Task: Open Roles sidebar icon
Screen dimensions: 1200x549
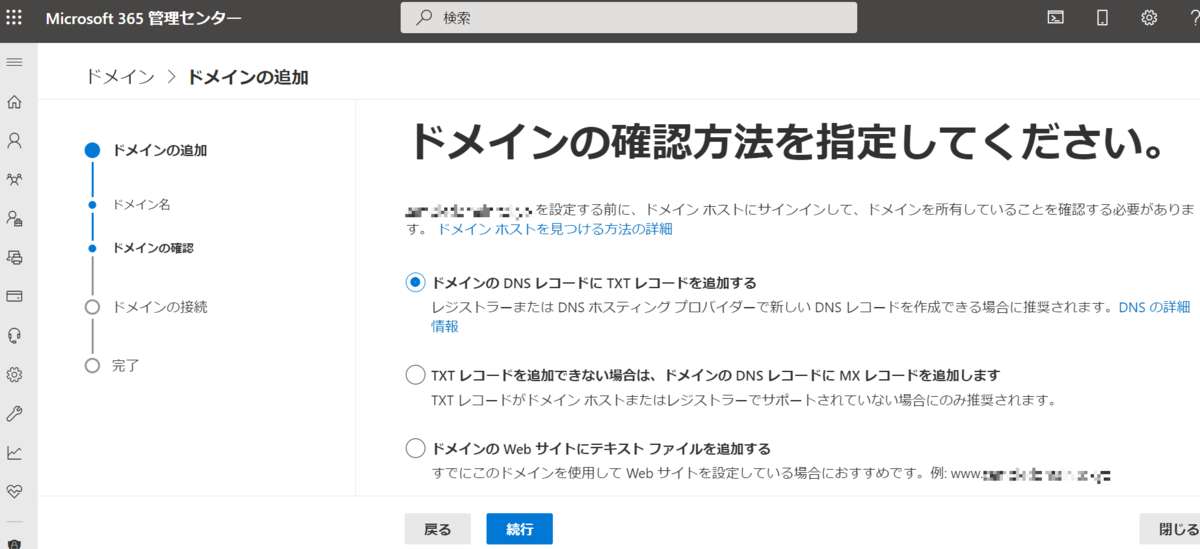Action: [15, 218]
